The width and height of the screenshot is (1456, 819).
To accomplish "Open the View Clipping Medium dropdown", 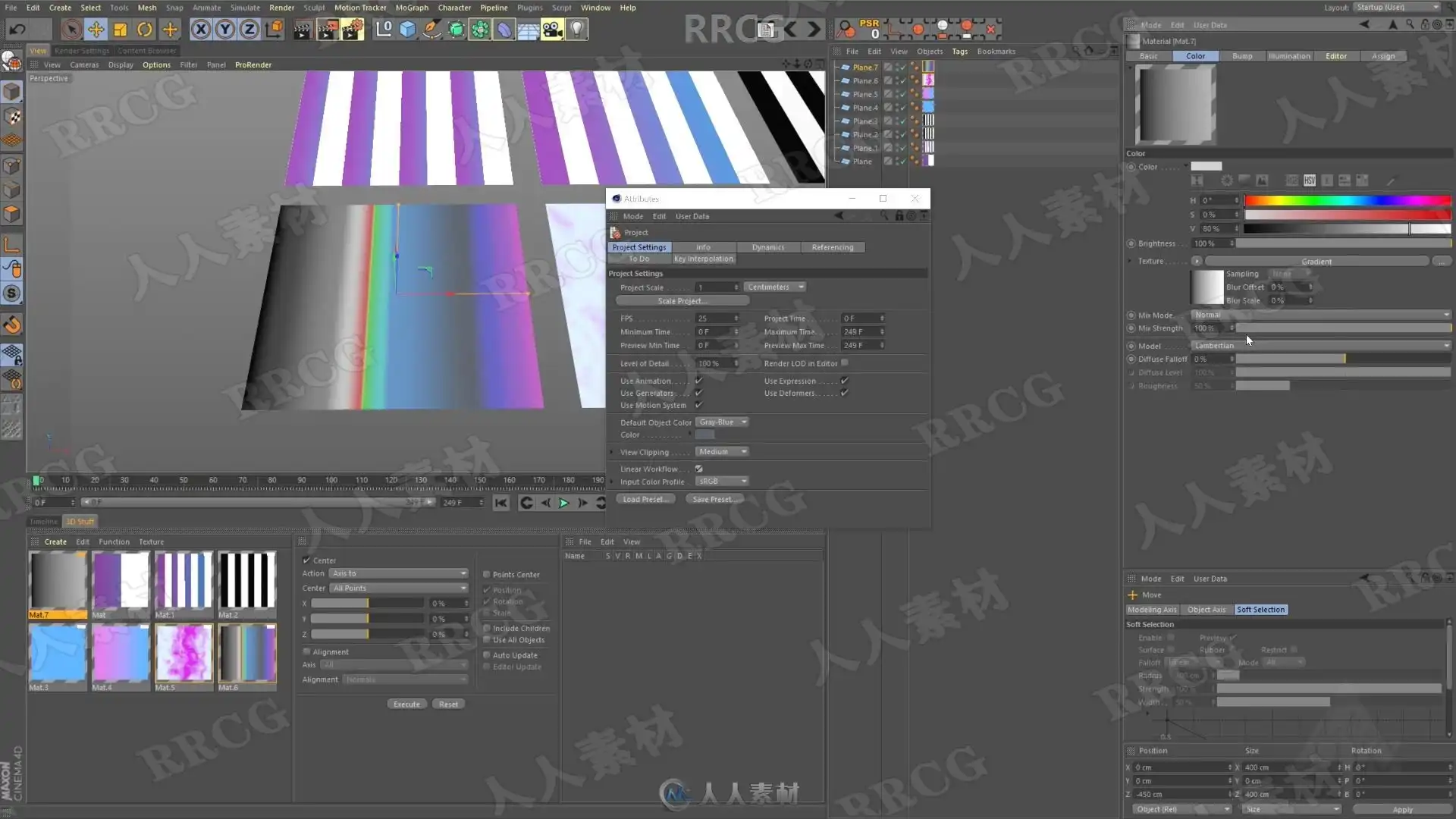I will (x=722, y=451).
